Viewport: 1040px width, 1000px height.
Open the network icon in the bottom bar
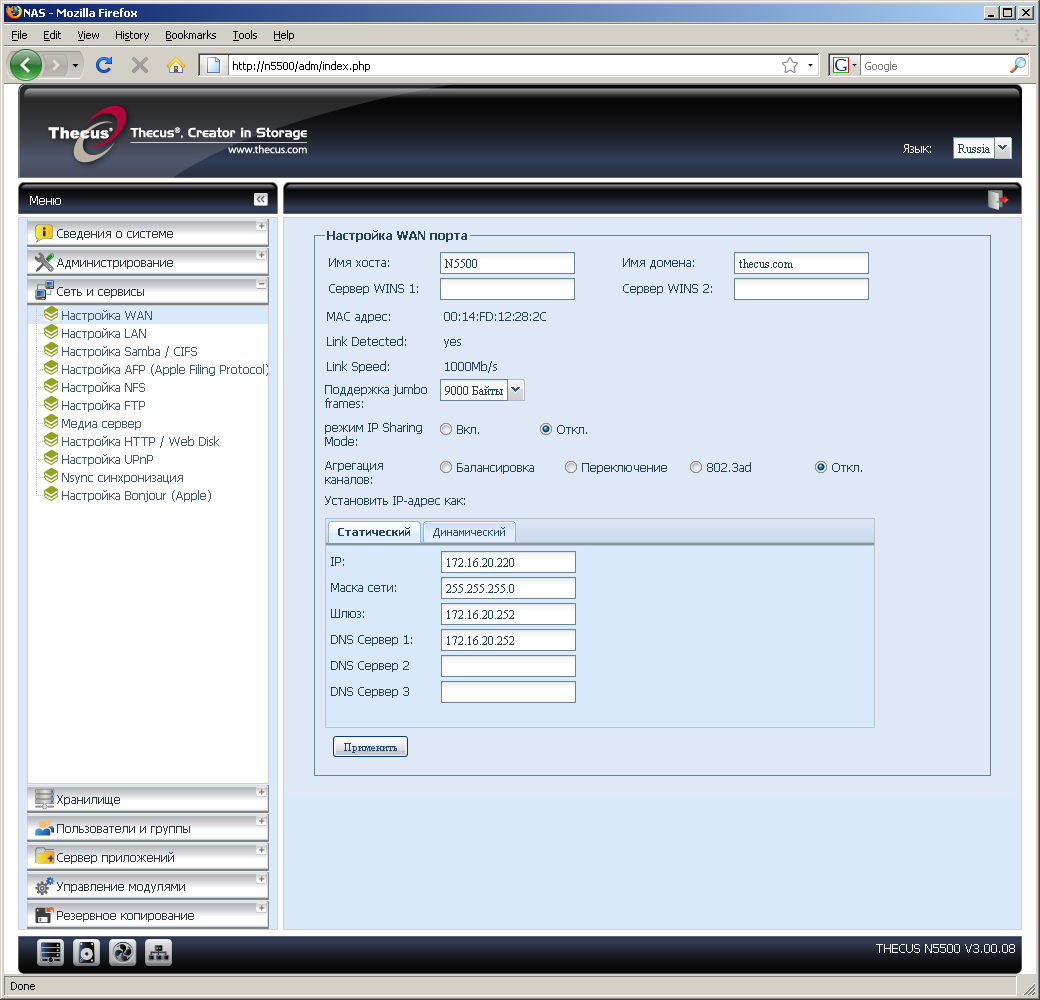coord(158,953)
